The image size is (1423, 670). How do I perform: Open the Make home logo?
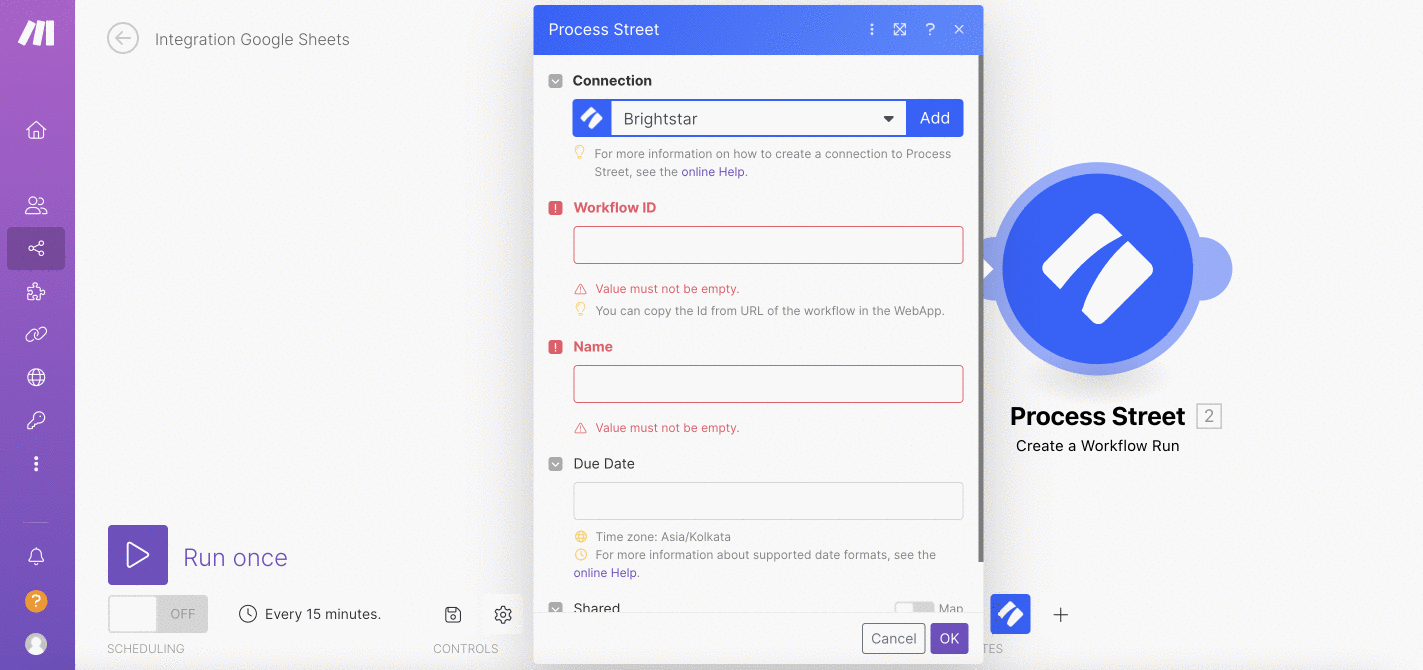37,33
